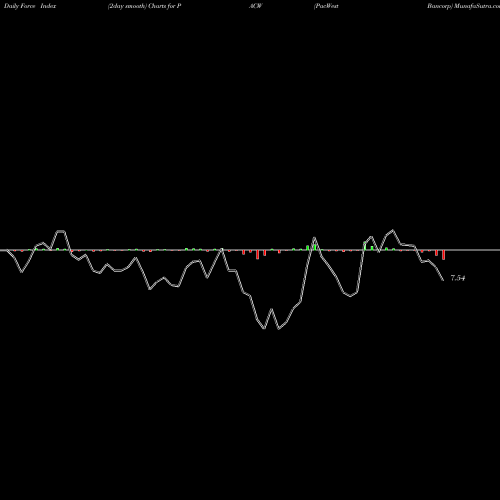Image resolution: width=500 pixels, height=500 pixels.
Task: Click the '(PacWest' label text
Action: (x=326, y=6)
